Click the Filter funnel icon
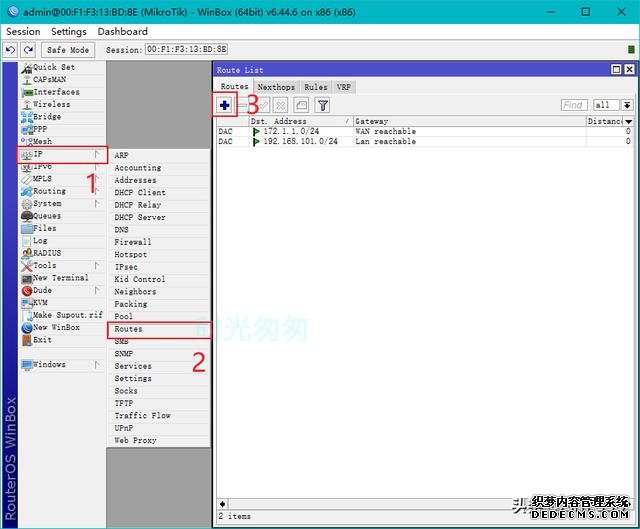 tap(322, 105)
